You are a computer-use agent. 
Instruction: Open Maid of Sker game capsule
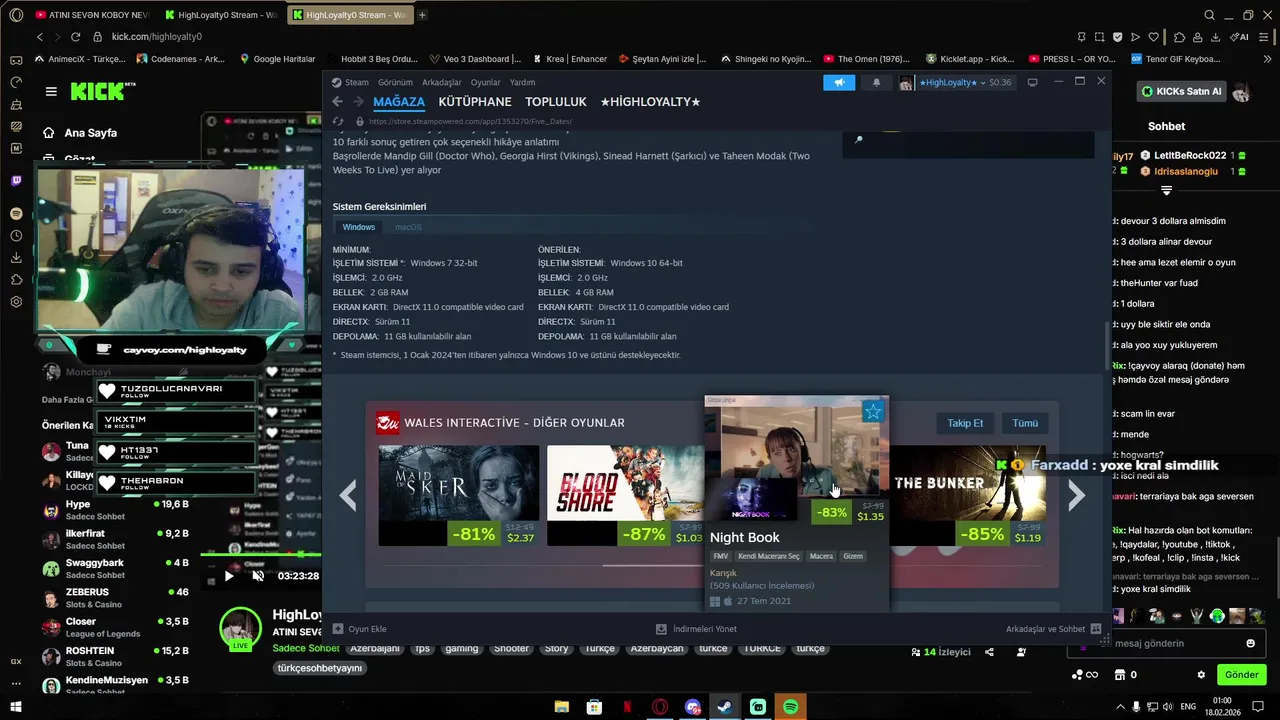[x=458, y=495]
